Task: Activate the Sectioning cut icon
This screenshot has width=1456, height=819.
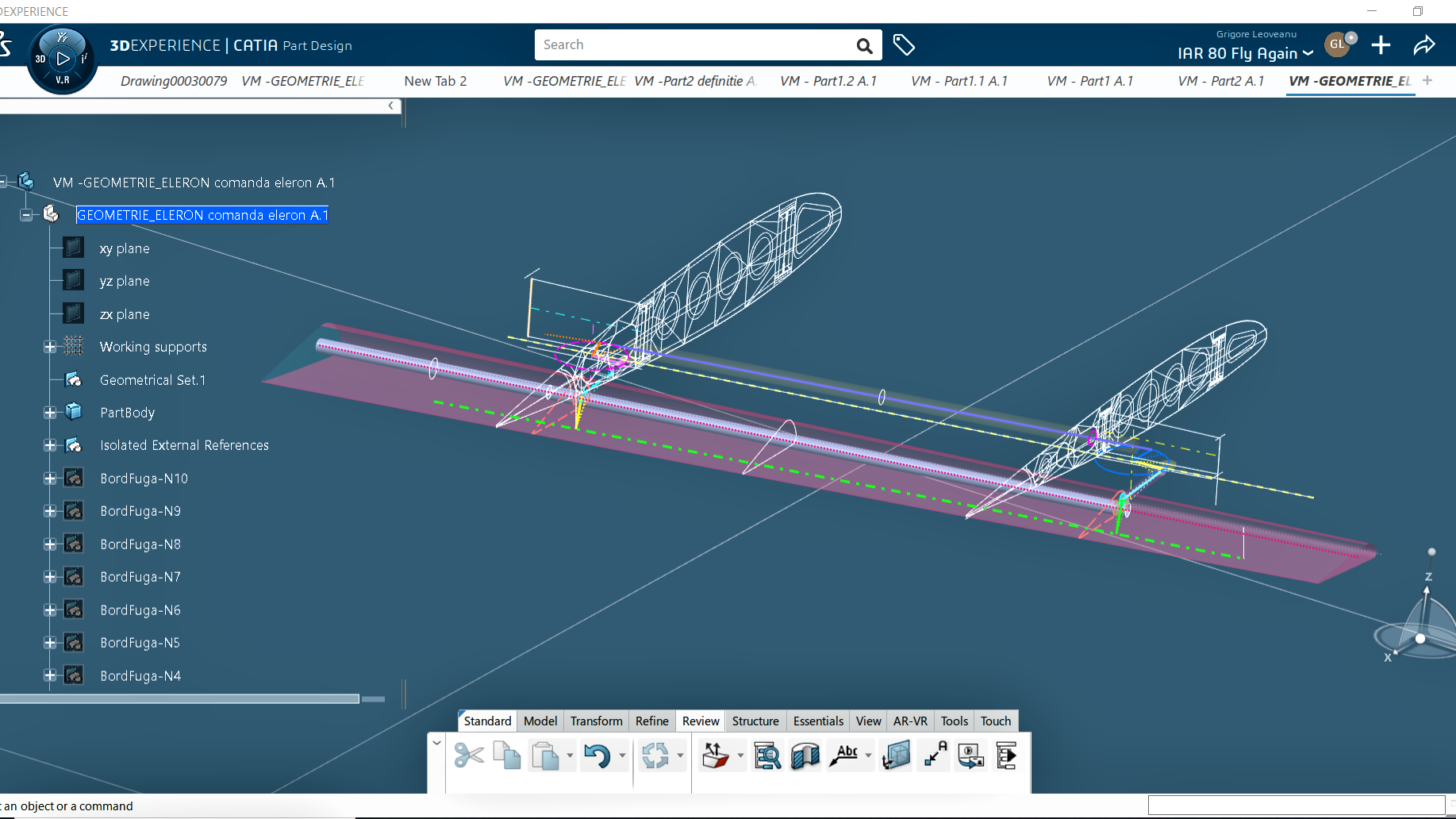Action: click(805, 756)
